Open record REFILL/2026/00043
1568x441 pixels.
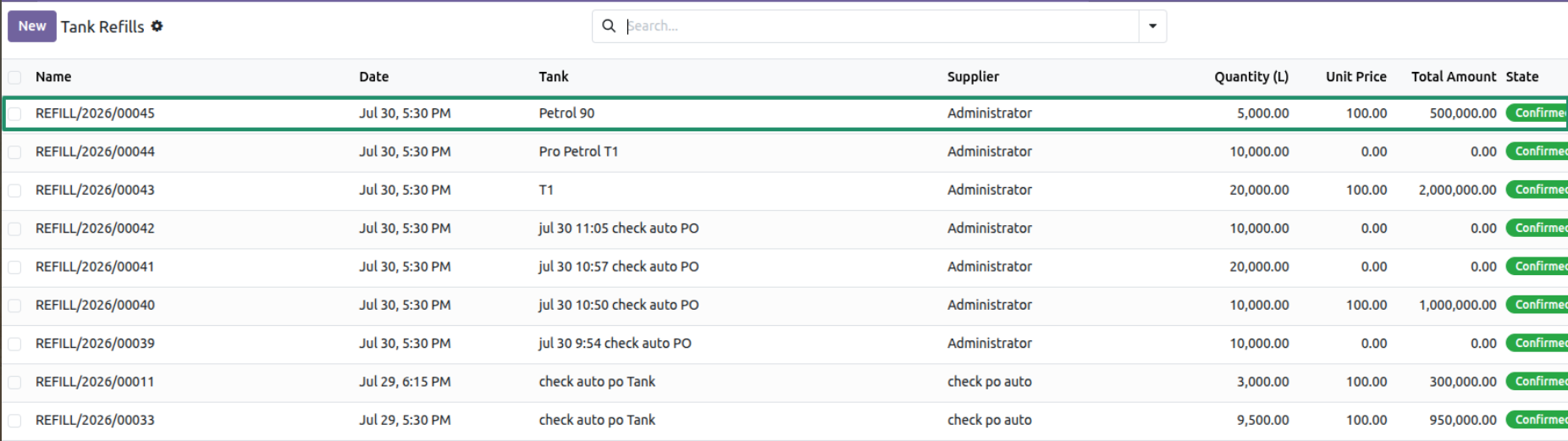point(95,190)
